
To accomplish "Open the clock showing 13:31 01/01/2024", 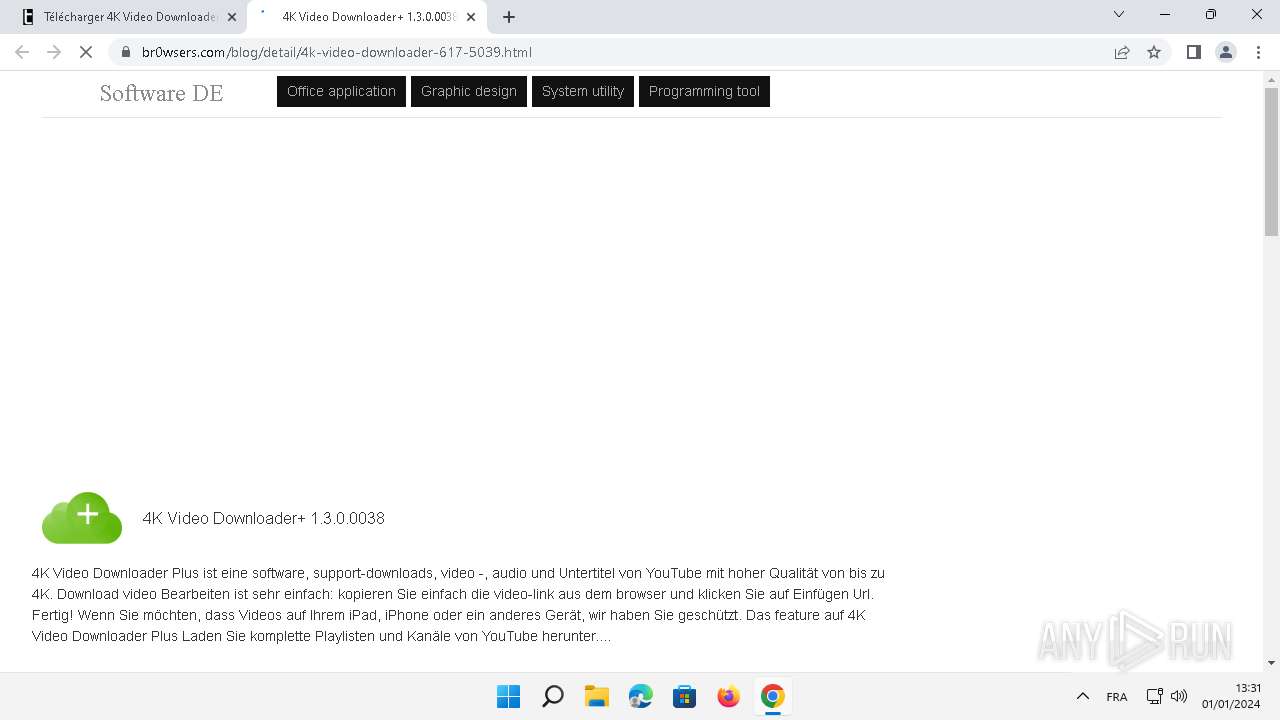I will [1231, 696].
